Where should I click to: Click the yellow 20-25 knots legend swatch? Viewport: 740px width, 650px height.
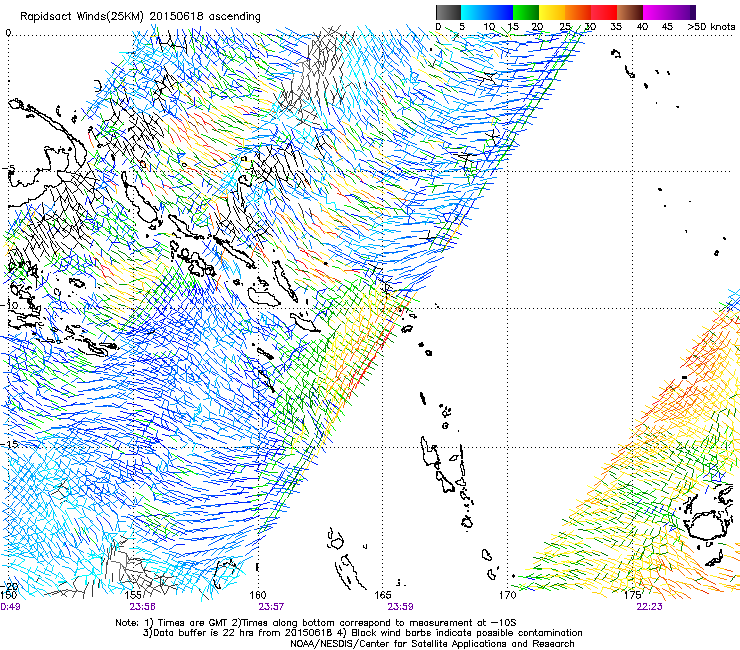pyautogui.click(x=552, y=12)
